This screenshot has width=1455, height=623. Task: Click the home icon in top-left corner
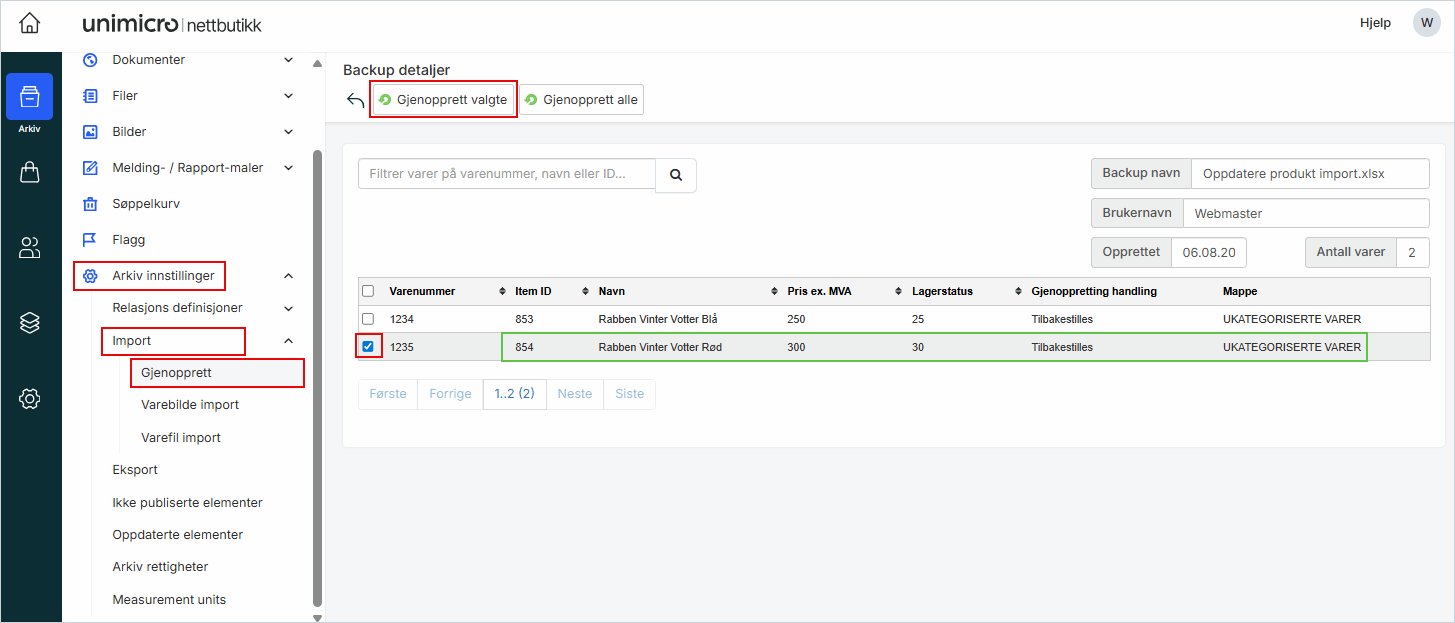(30, 23)
